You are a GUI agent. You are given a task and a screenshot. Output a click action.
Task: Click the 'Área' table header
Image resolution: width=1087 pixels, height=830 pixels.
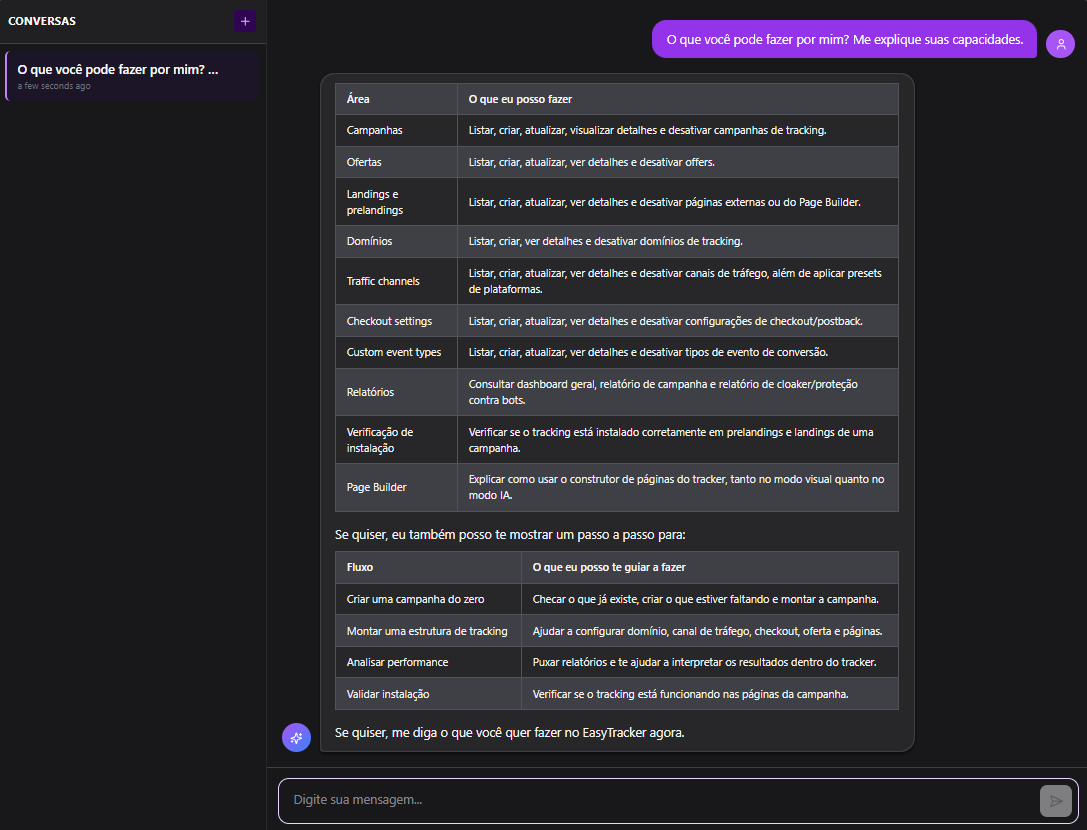[x=396, y=99]
